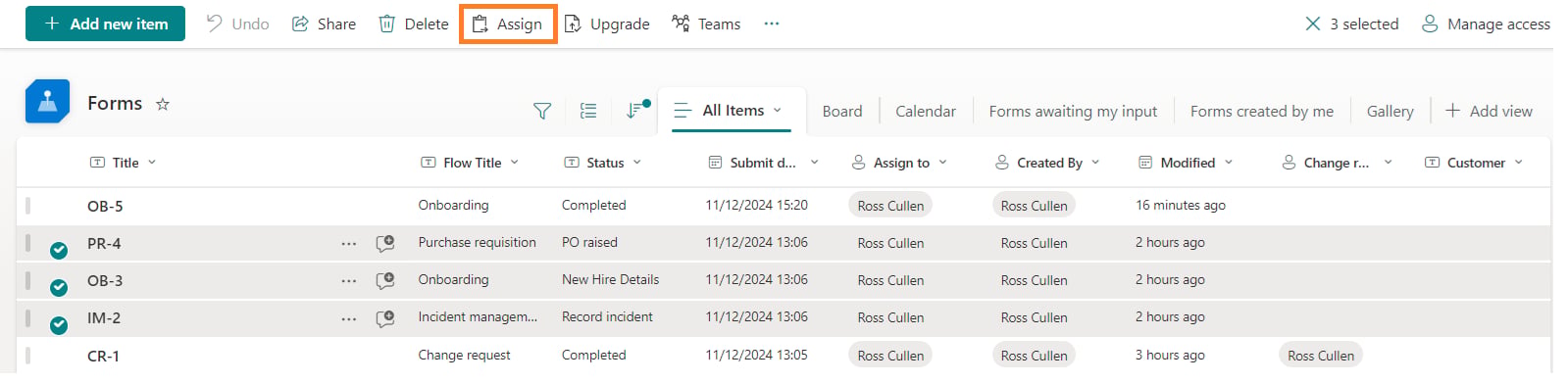
Task: Open the PR-4 item title
Action: pos(104,244)
